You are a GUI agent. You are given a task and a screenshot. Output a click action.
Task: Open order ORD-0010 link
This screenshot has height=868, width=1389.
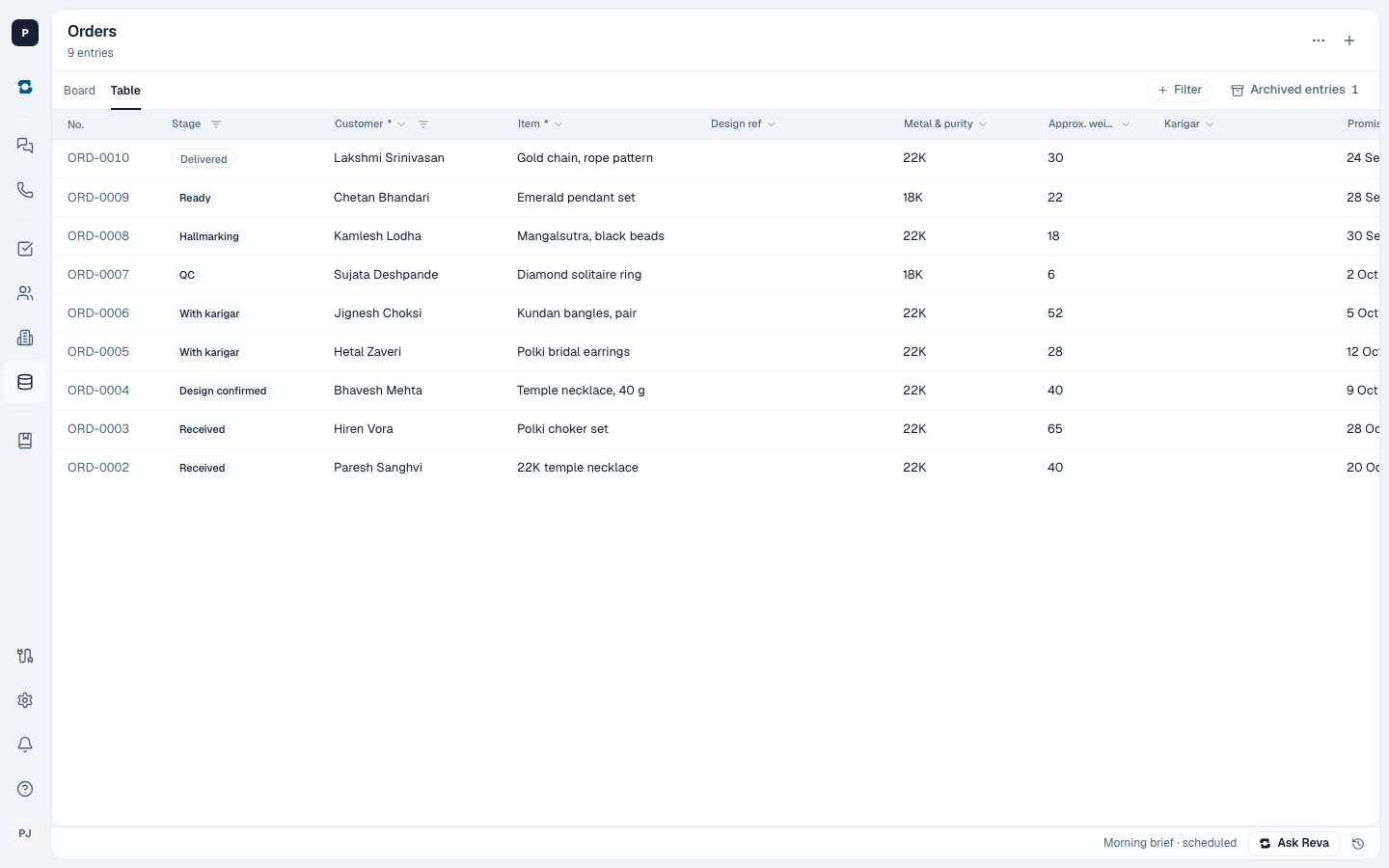pyautogui.click(x=98, y=158)
